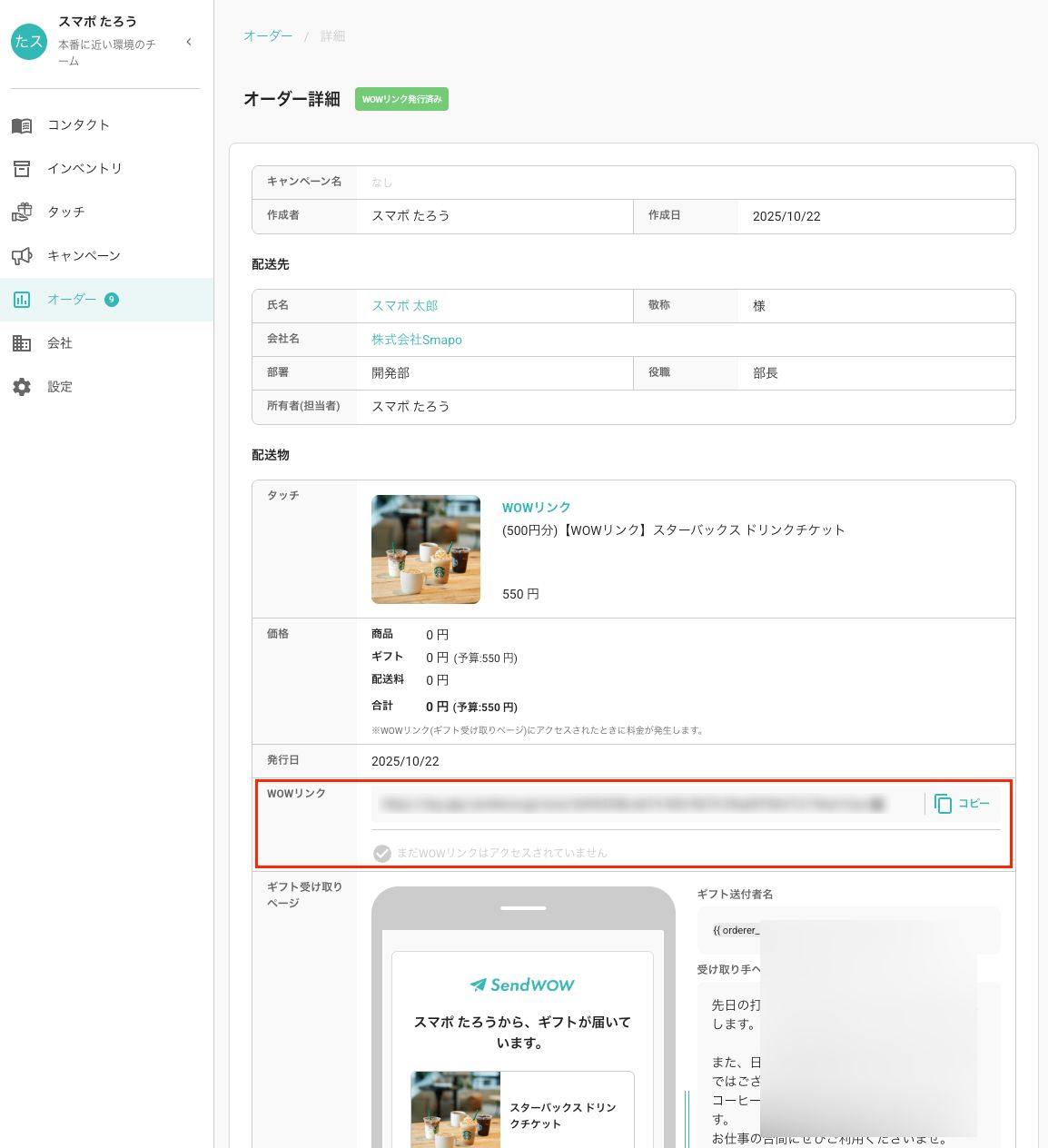Viewport: 1048px width, 1148px height.
Task: Click the touch price 550 円
Action: [520, 594]
